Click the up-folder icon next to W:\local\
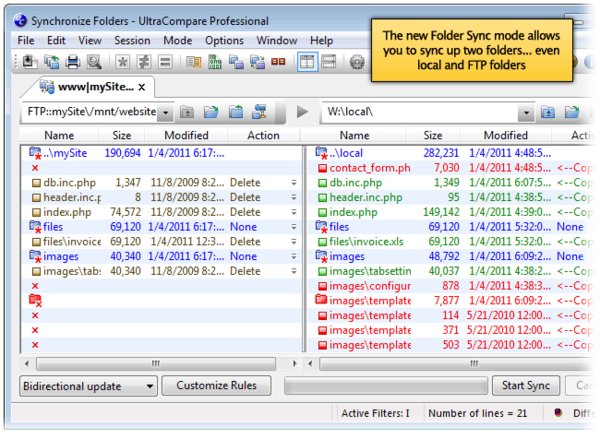The image size is (600, 439). (x=548, y=112)
